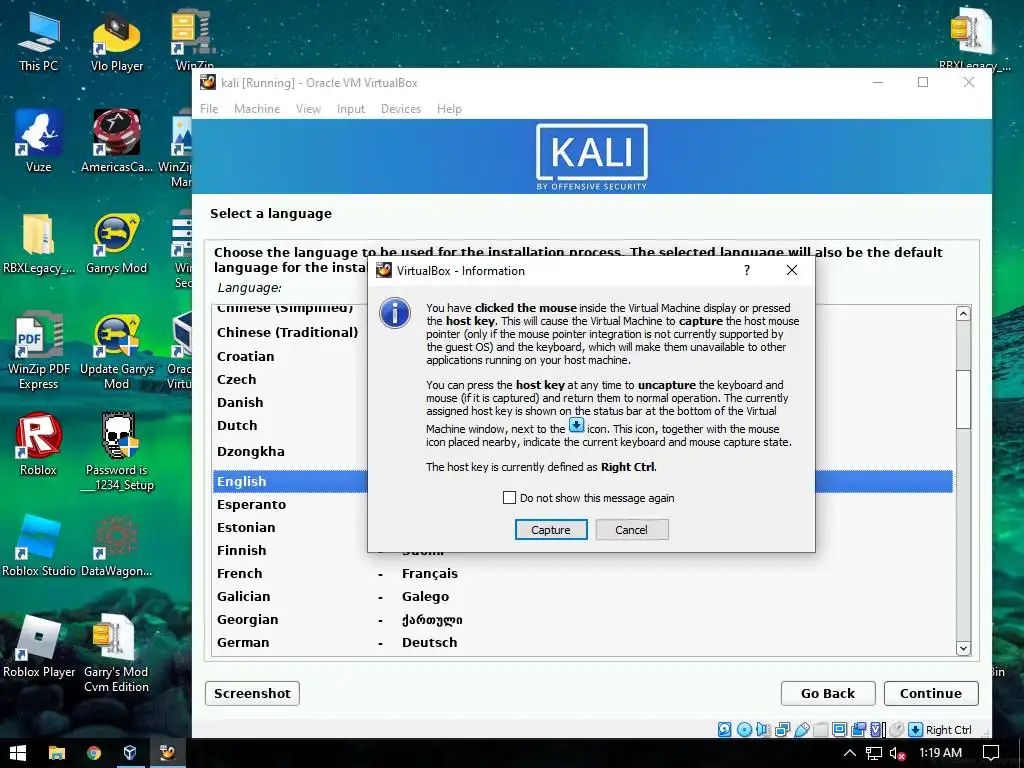
Task: Expand the hidden system tray icons chevron
Action: click(850, 754)
